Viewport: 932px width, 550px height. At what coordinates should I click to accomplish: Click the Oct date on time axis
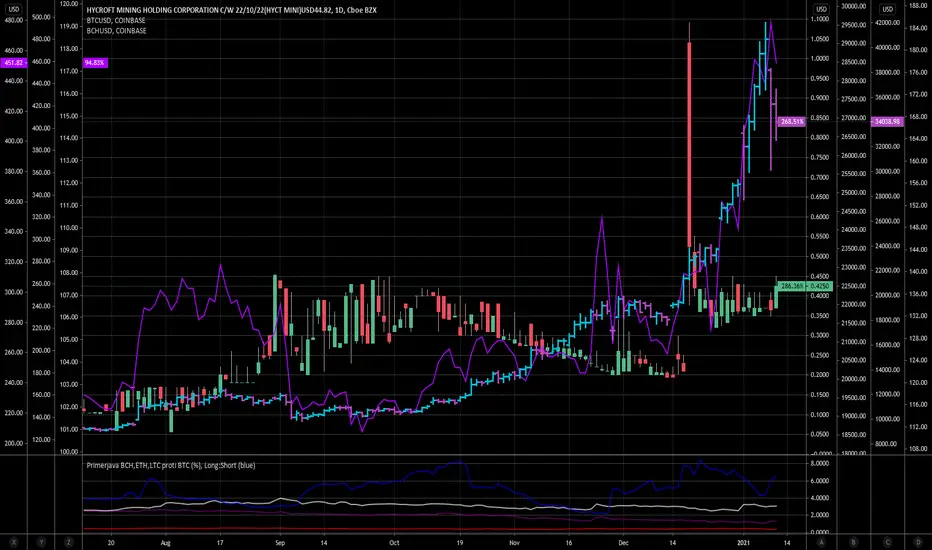pyautogui.click(x=394, y=543)
